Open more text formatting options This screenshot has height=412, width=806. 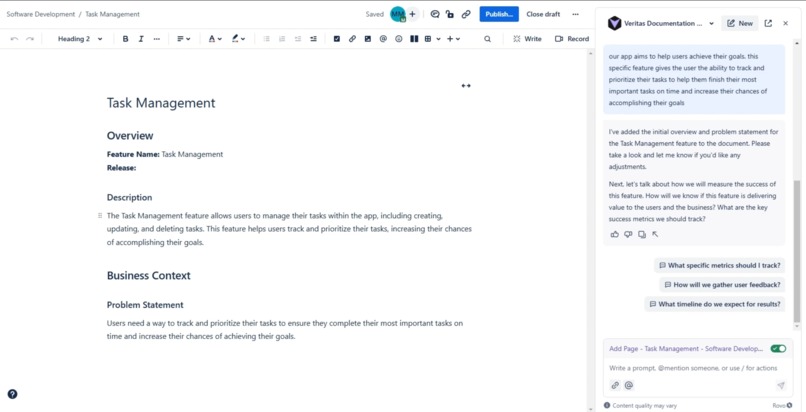[157, 39]
